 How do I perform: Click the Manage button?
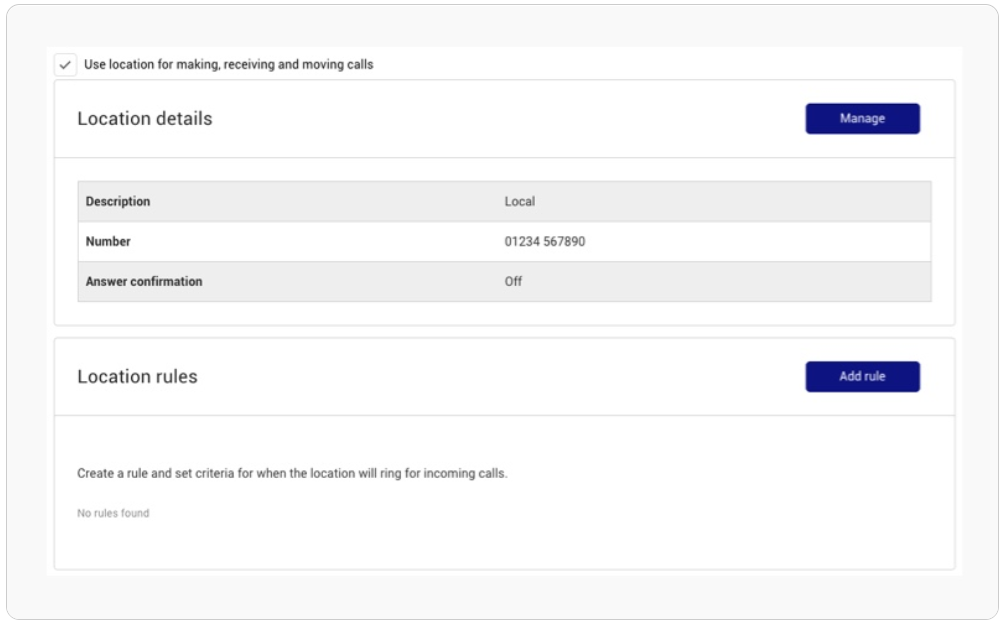862,119
